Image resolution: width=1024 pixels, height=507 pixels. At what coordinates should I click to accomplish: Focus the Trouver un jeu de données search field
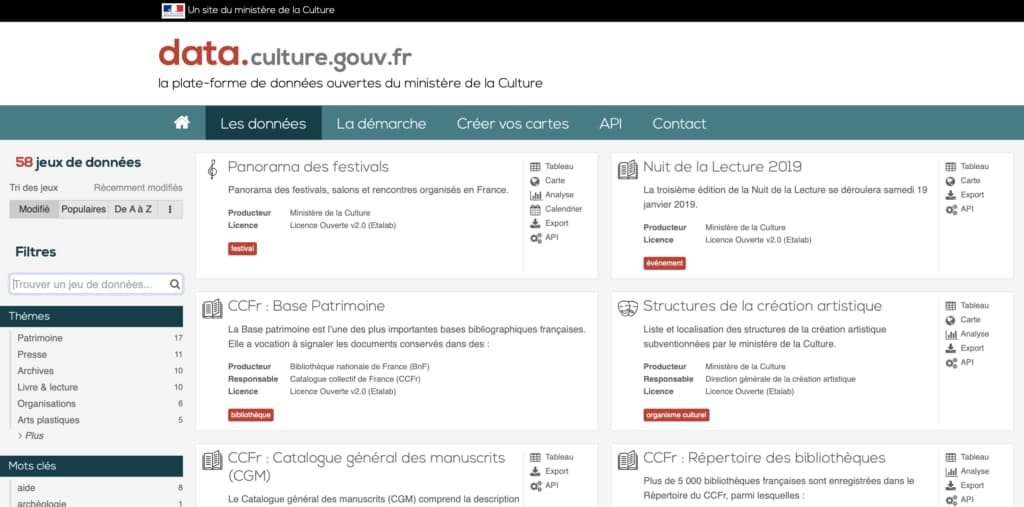pyautogui.click(x=88, y=285)
